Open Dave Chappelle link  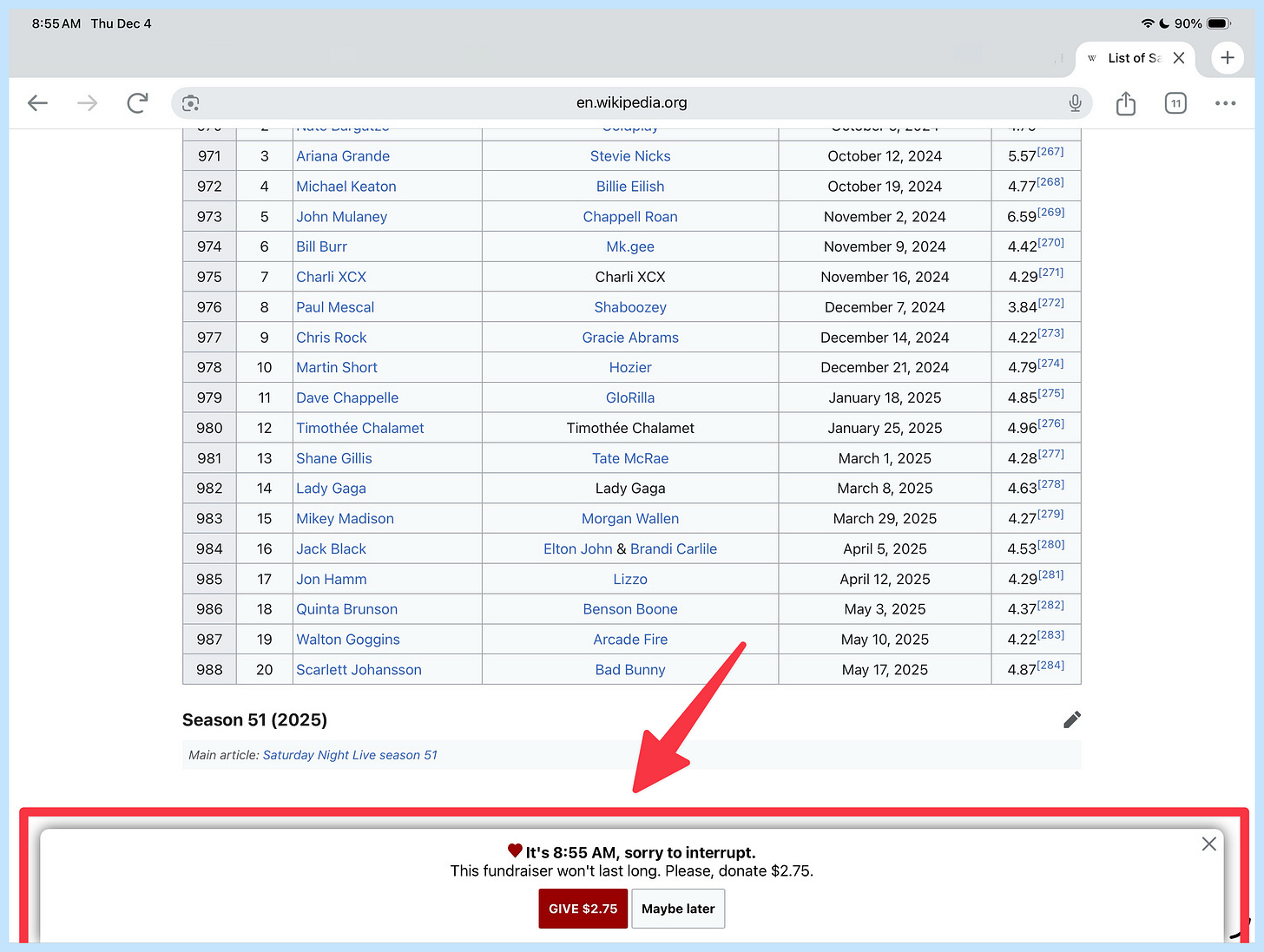[x=347, y=397]
